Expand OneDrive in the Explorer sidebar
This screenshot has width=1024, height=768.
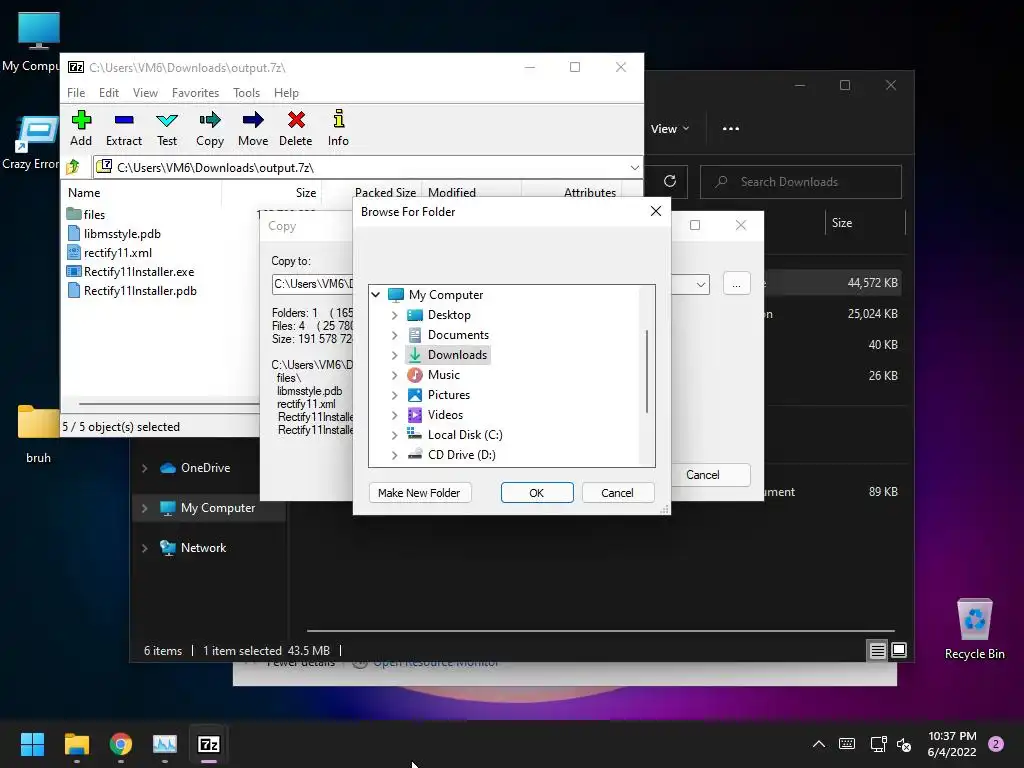[144, 468]
